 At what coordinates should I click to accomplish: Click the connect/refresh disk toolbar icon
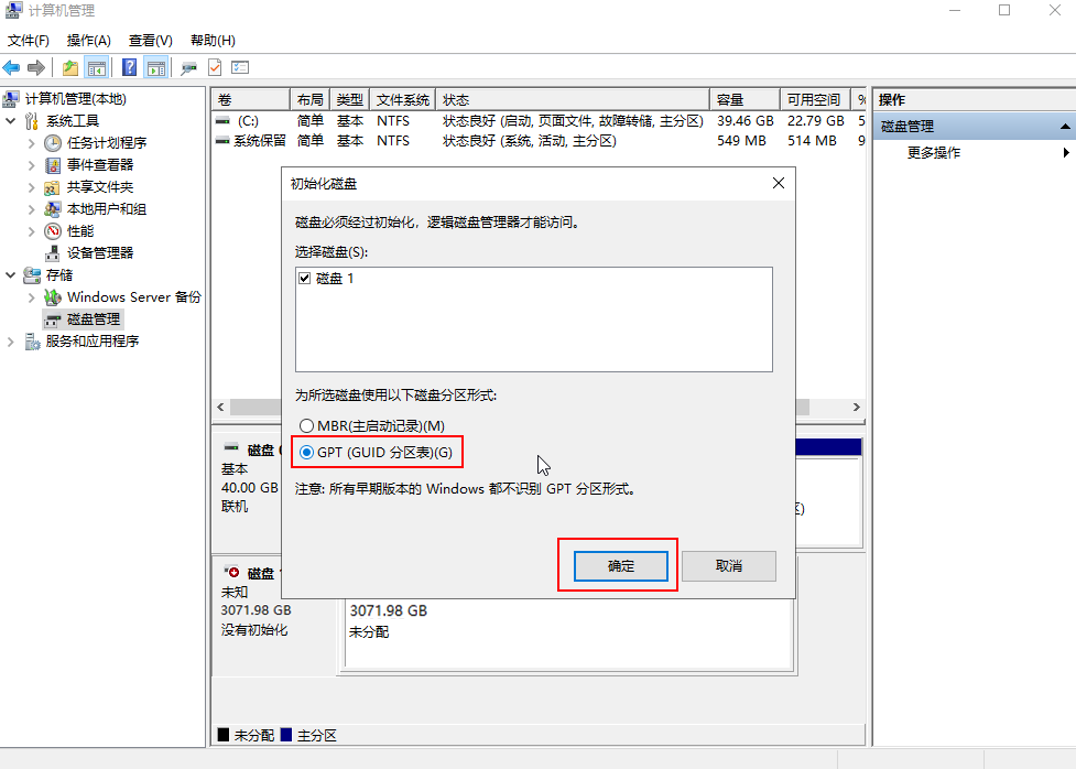188,67
